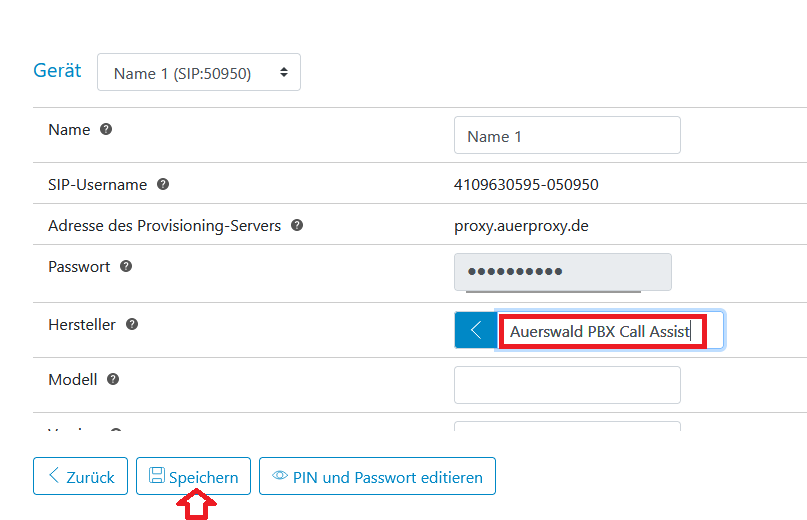
Task: Click the help icon beside Passwort
Action: [x=126, y=266]
